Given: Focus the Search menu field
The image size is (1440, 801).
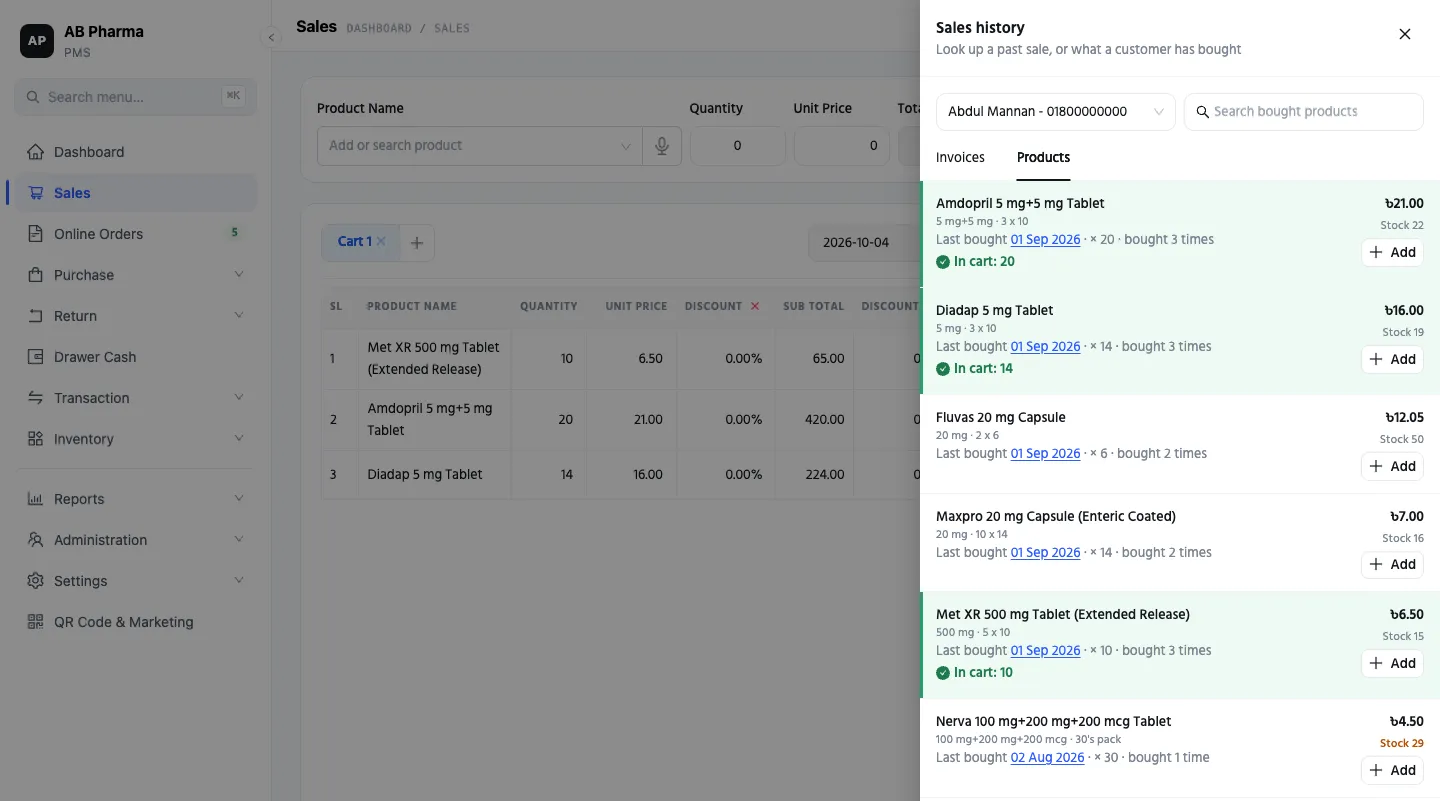Looking at the screenshot, I should click(136, 97).
